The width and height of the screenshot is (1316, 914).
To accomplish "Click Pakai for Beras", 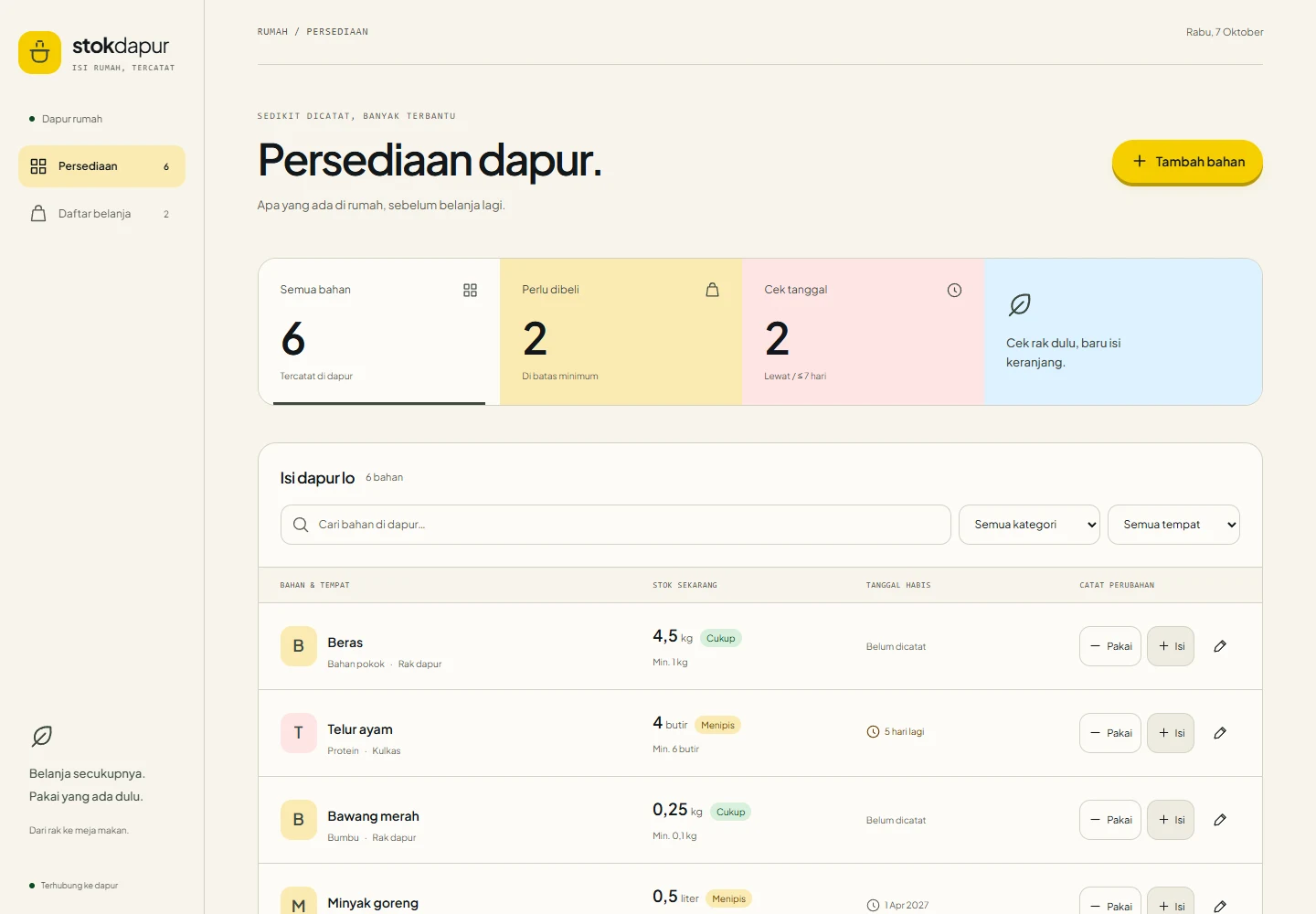I will tap(1110, 646).
